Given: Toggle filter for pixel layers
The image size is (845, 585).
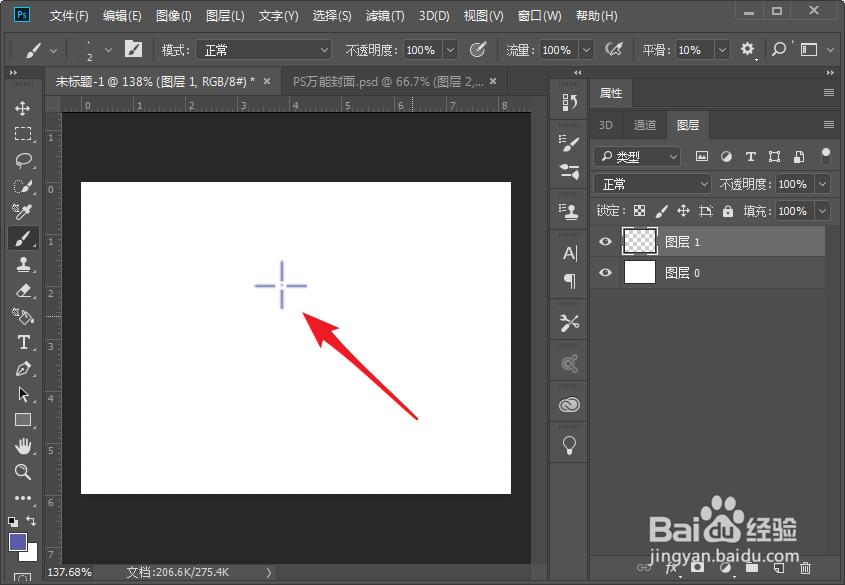Looking at the screenshot, I should (702, 157).
